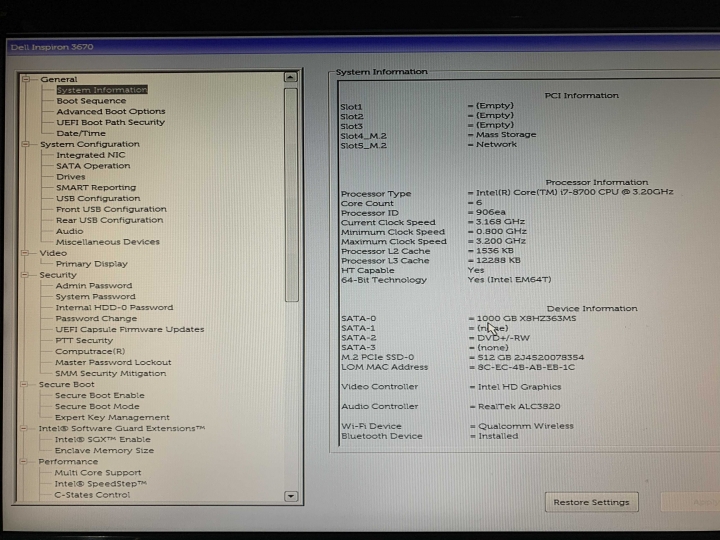Open Internal HDD-0 Password
The width and height of the screenshot is (720, 540).
click(x=114, y=308)
